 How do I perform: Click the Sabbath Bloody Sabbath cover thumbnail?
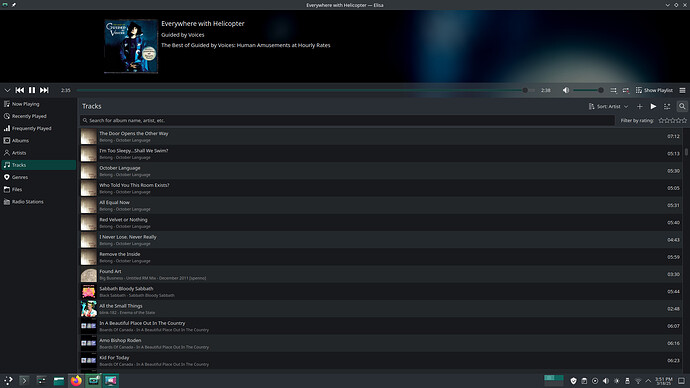(x=88, y=292)
